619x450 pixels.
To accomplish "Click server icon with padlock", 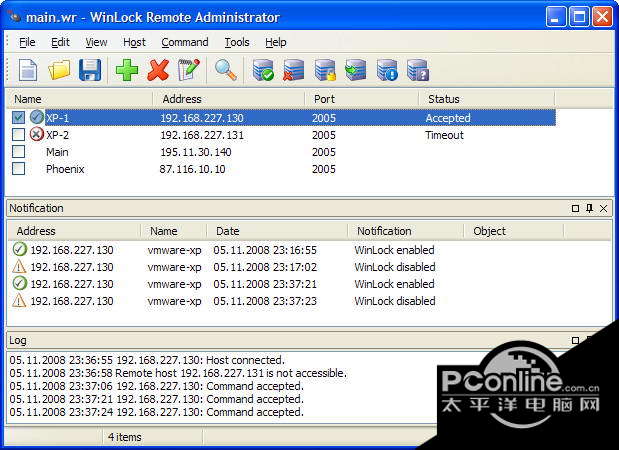I will pos(325,70).
